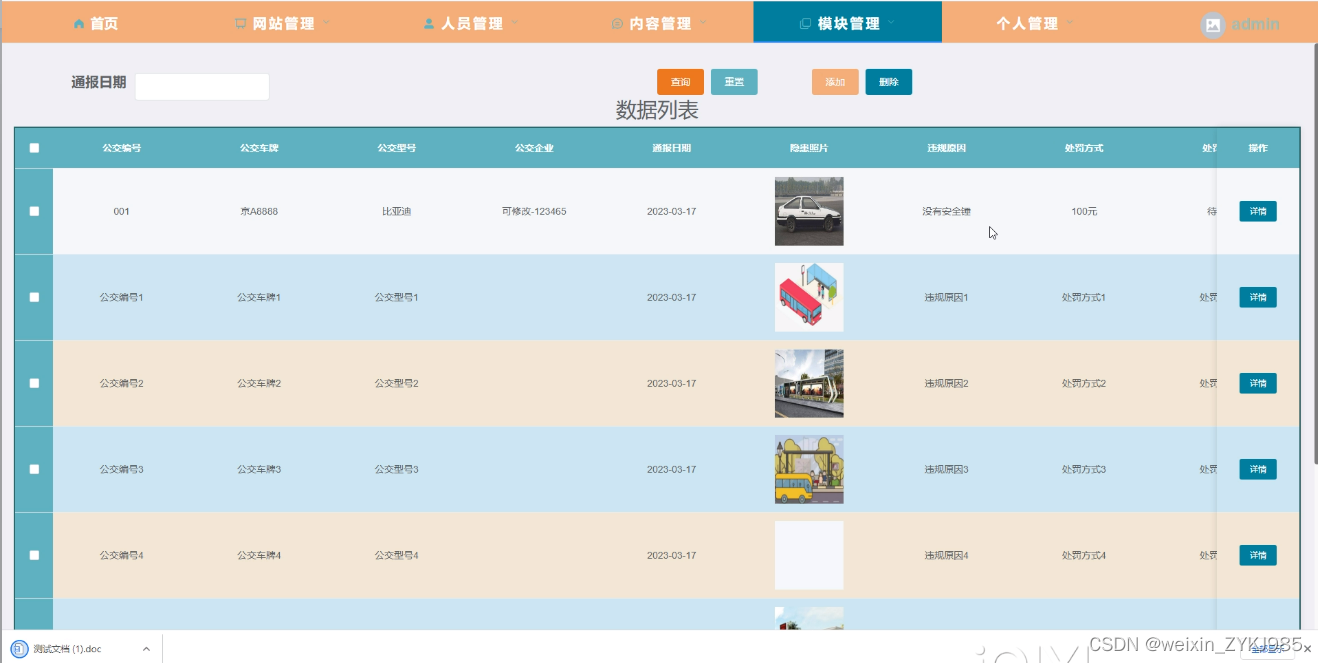This screenshot has width=1318, height=663.
Task: Open the 网站管理 menu
Action: [283, 23]
